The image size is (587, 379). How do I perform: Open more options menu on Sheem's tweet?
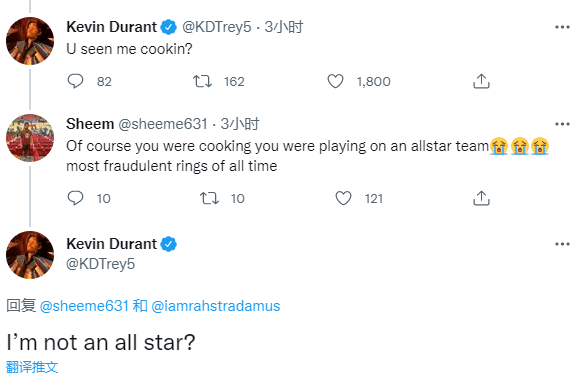click(x=562, y=124)
